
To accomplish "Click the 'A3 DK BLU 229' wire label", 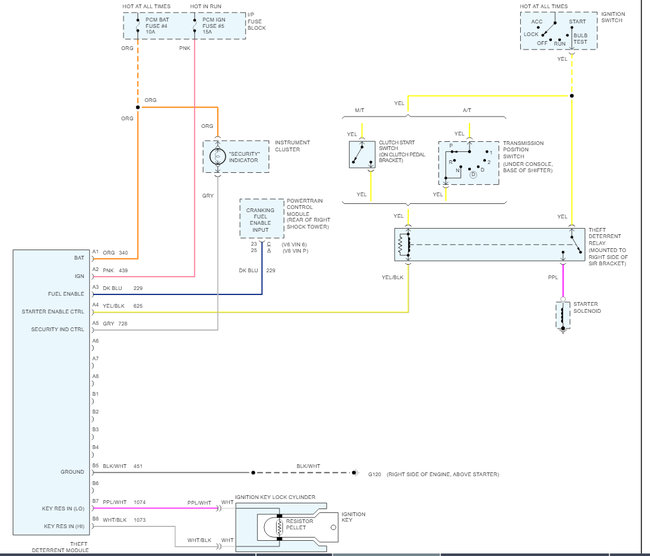I will point(117,288).
